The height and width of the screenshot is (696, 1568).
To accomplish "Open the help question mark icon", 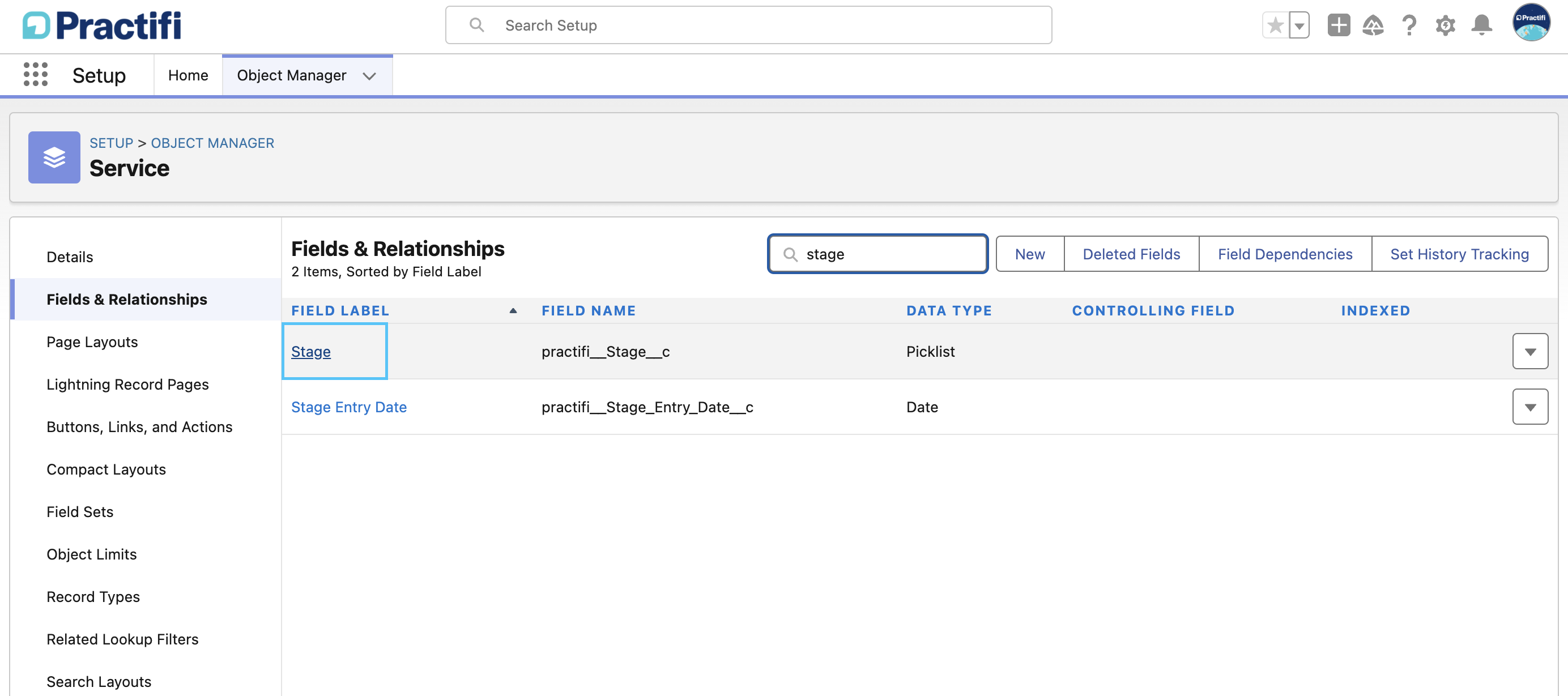I will [x=1409, y=25].
